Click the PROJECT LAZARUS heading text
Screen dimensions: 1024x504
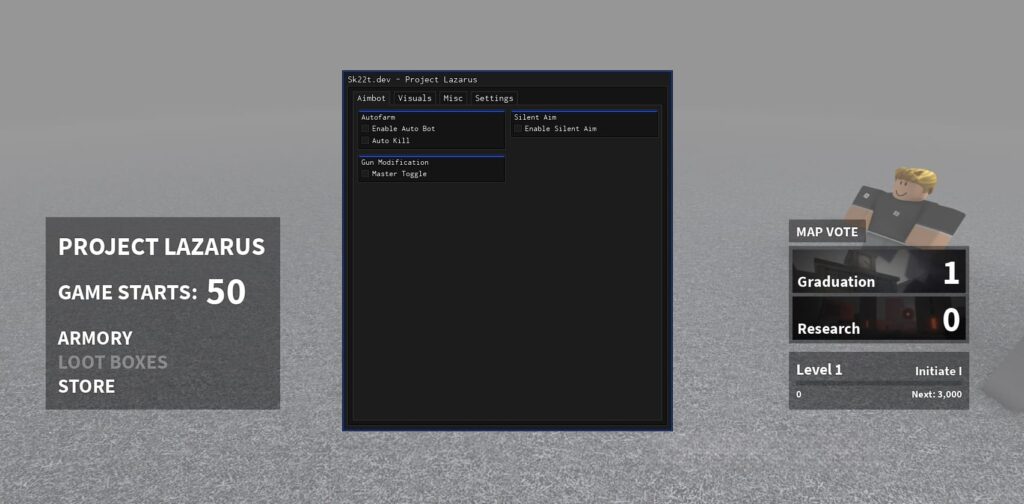click(x=161, y=247)
